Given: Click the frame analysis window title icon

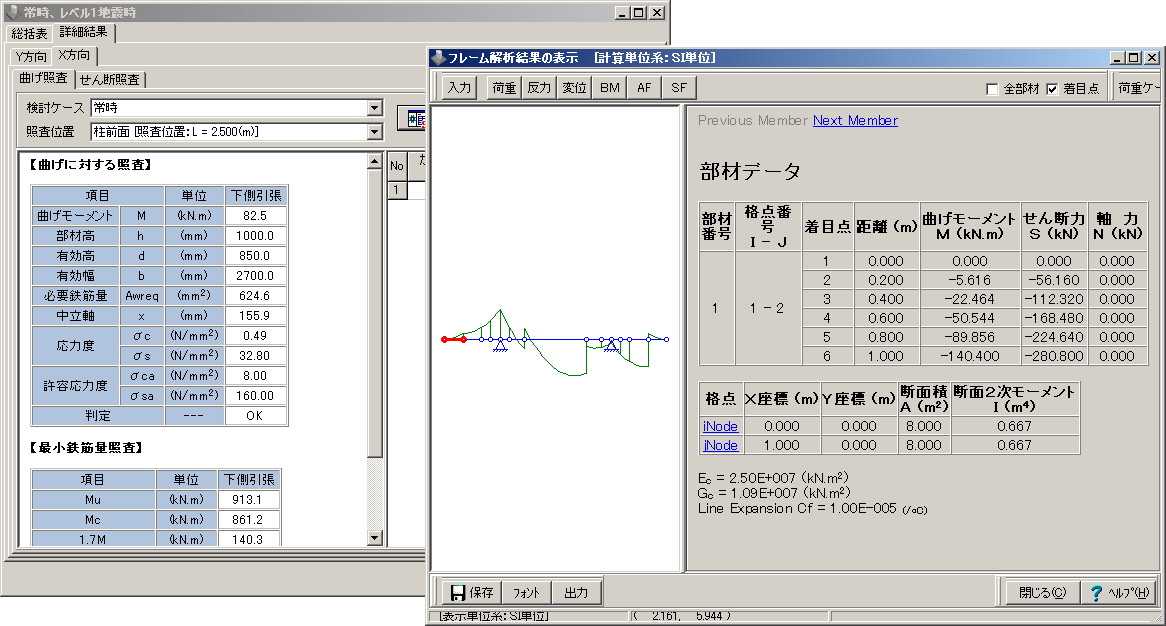Looking at the screenshot, I should [x=438, y=57].
